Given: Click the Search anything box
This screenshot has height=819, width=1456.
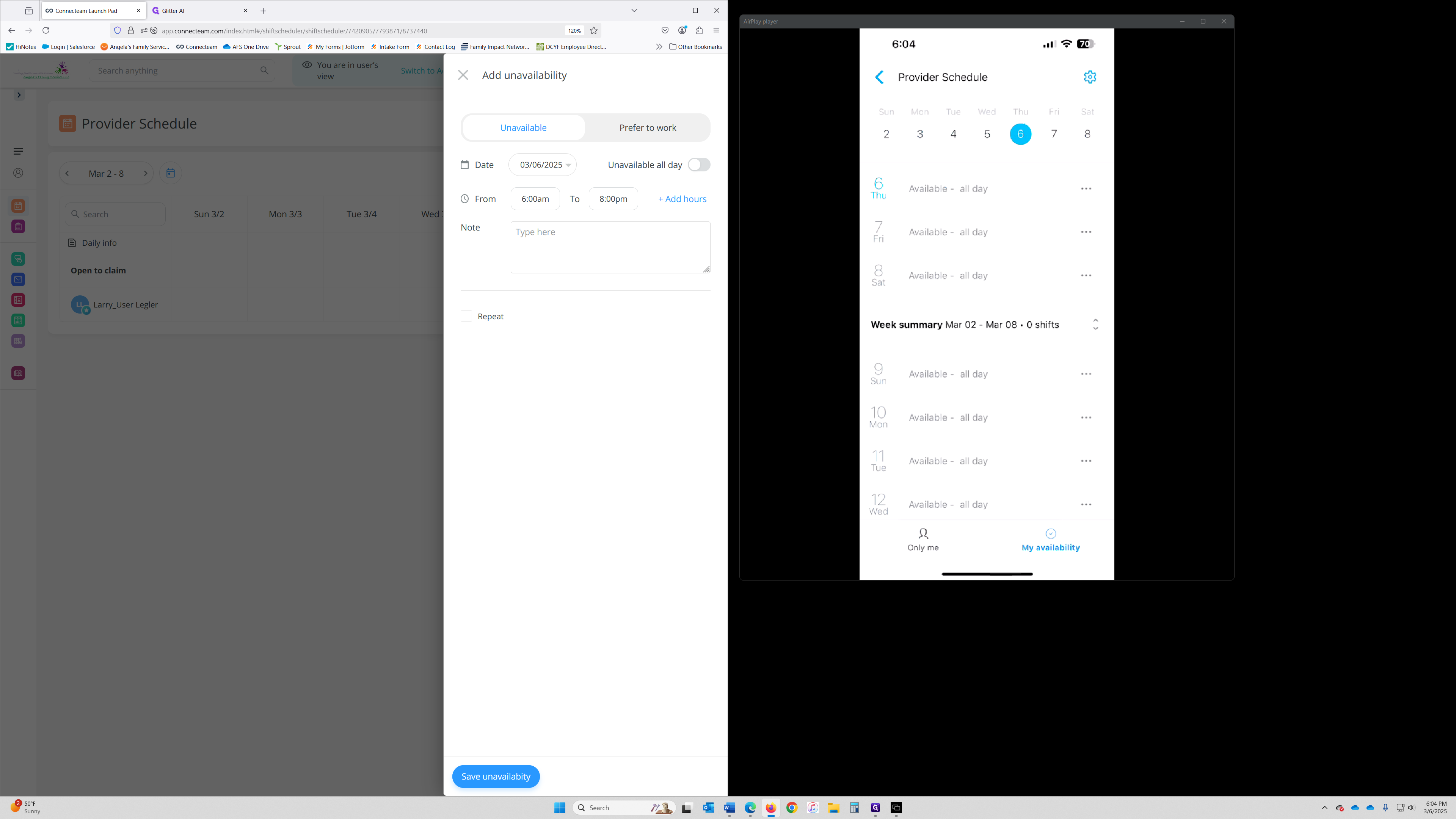Looking at the screenshot, I should pyautogui.click(x=182, y=71).
